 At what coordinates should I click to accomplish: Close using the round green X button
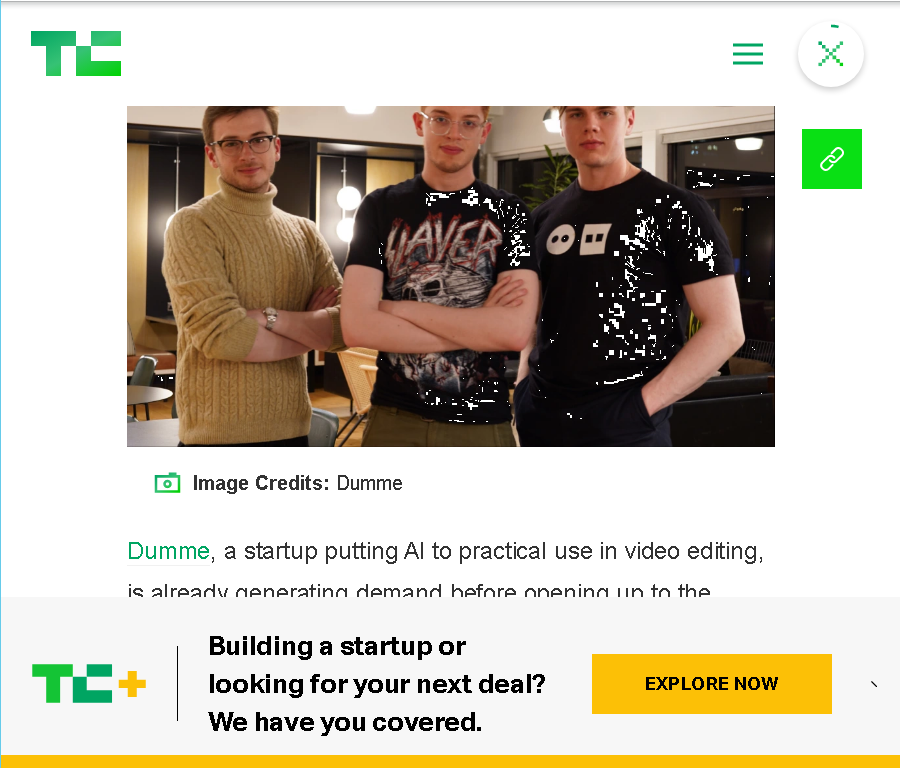[x=831, y=54]
